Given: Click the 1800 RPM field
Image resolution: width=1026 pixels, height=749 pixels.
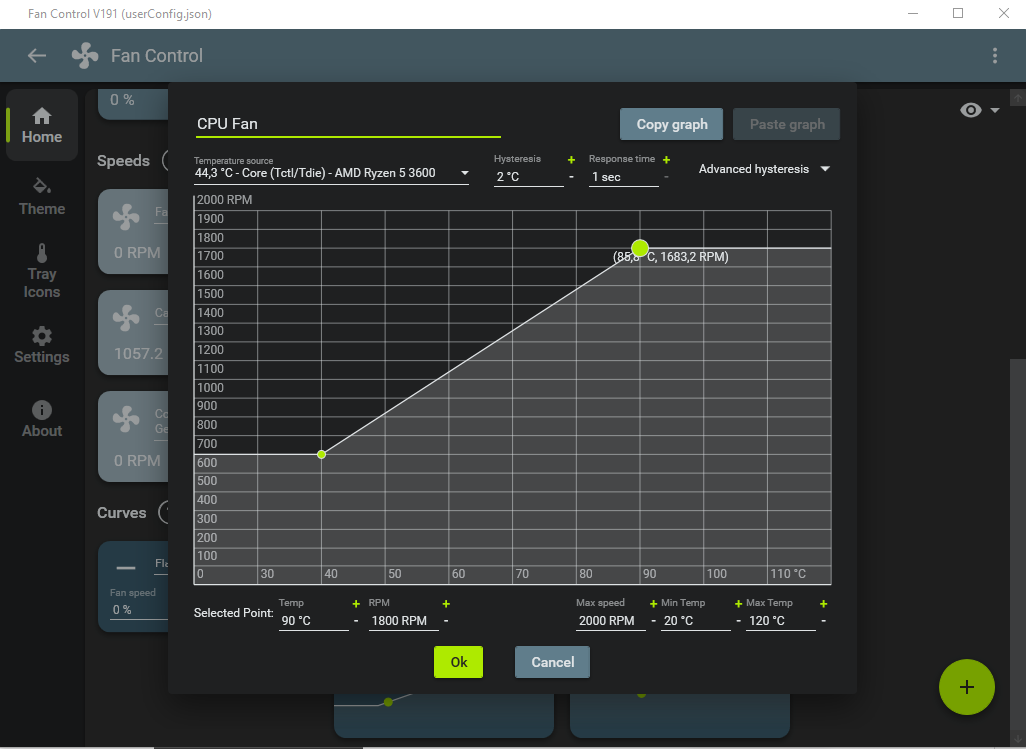Looking at the screenshot, I should point(404,621).
